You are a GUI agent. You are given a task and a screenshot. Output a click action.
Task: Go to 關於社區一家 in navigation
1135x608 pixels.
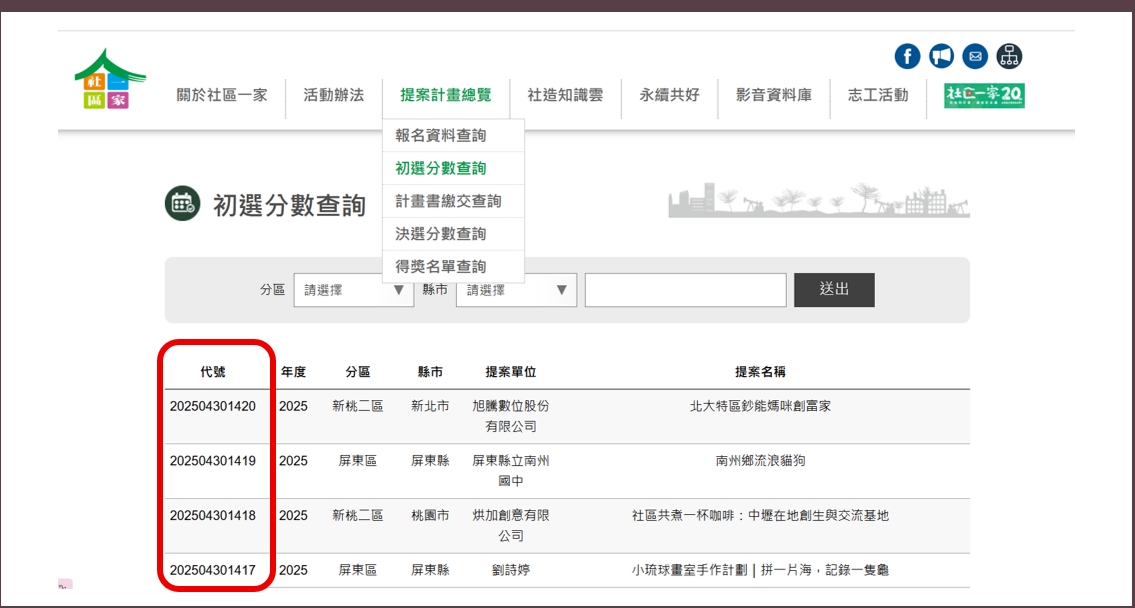(222, 95)
